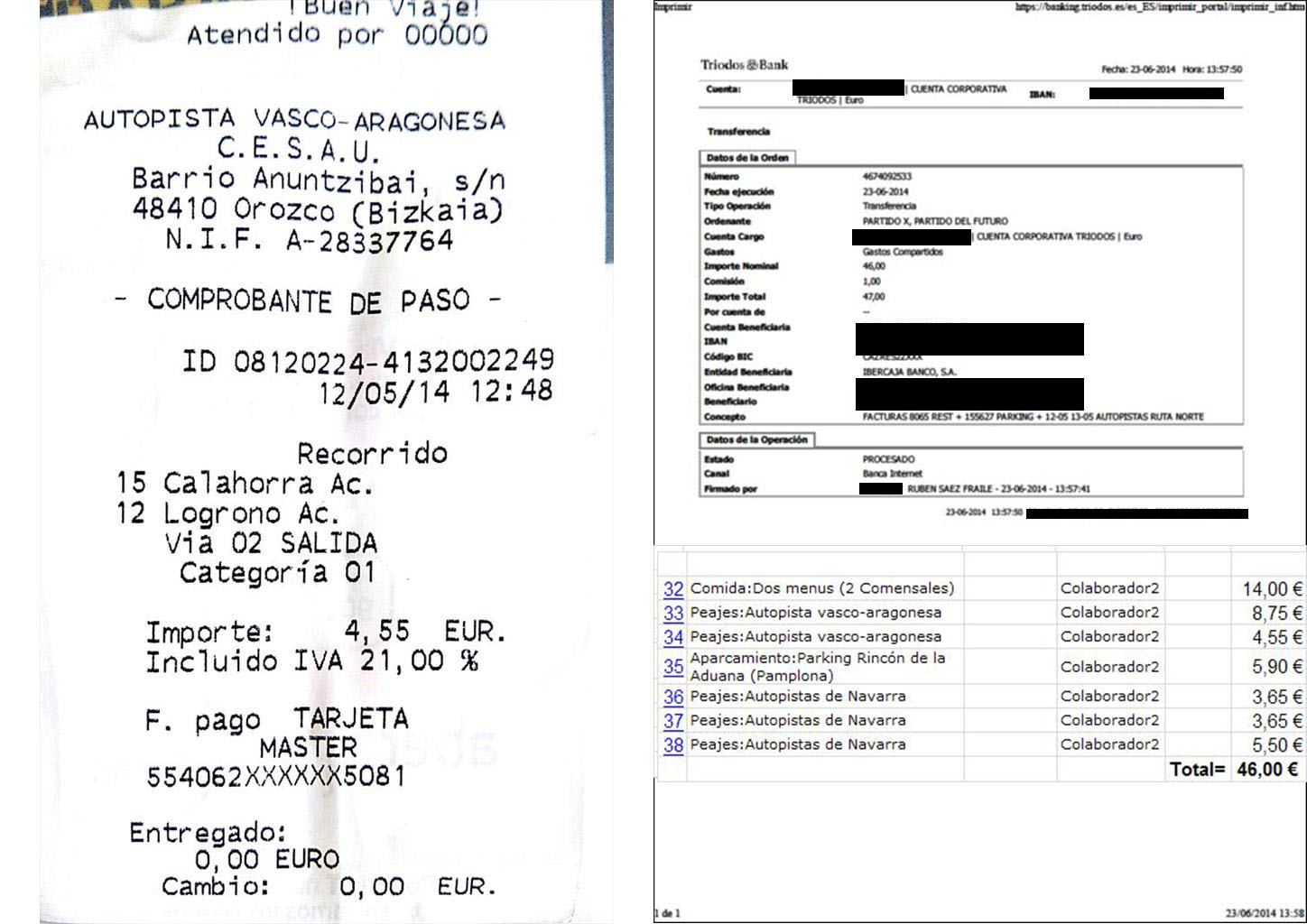
Task: Click the receipt "Importe: 4,55 EUR." line
Action: (326, 632)
